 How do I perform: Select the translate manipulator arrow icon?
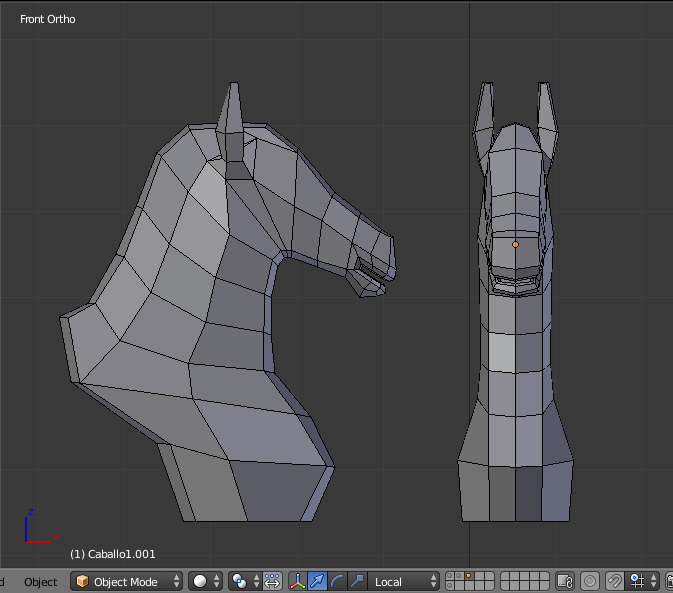318,581
